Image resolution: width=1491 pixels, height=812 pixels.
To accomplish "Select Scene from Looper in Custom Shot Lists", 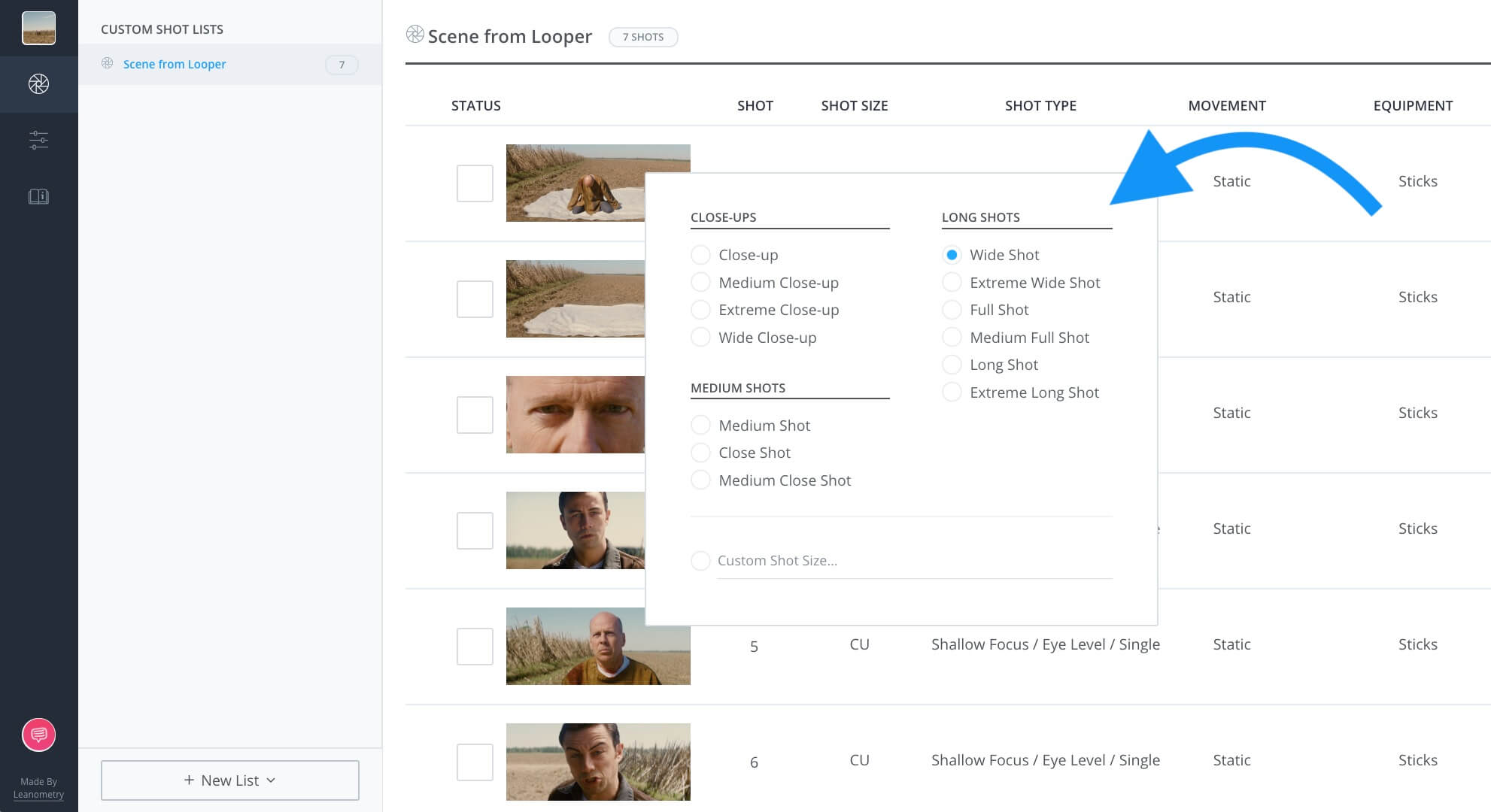I will [x=175, y=64].
